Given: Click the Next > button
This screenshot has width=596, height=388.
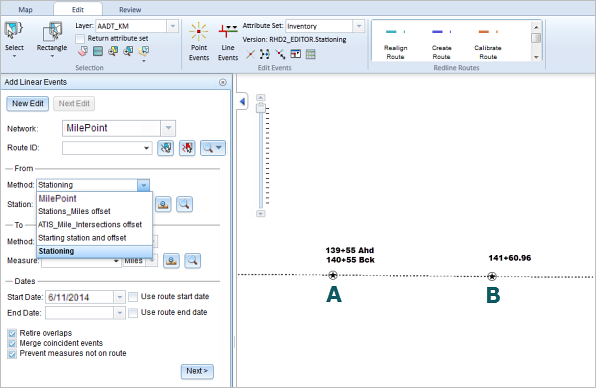Looking at the screenshot, I should tap(197, 371).
